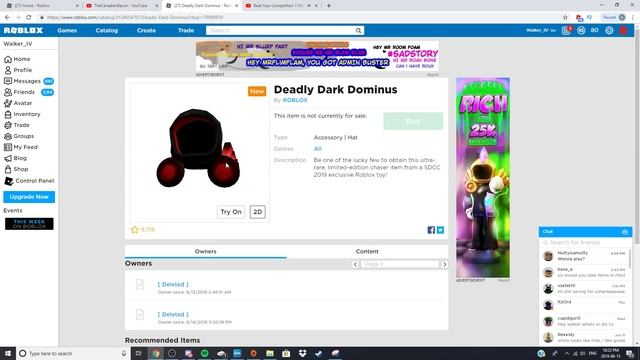This screenshot has height=360, width=640.
Task: Open Windows Start menu
Action: 8,353
